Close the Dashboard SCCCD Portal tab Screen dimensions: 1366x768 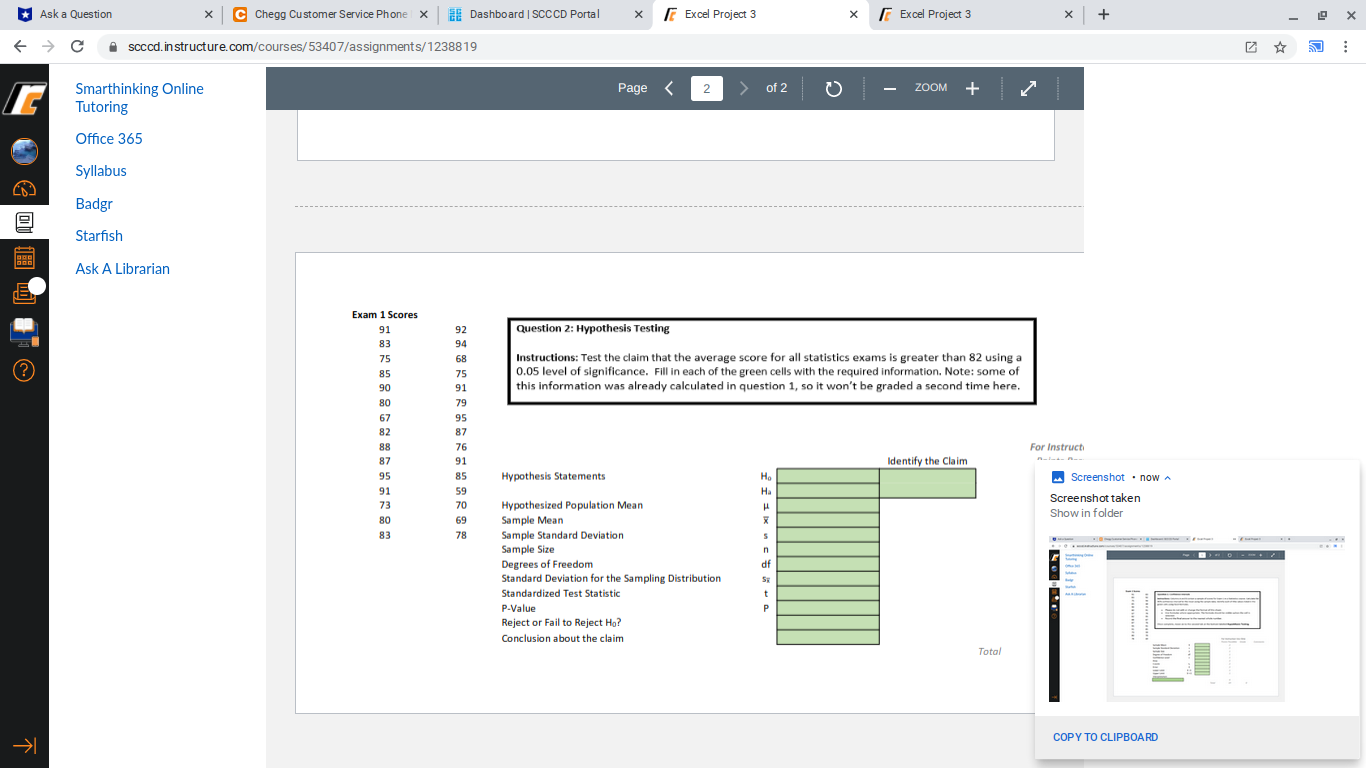[638, 15]
